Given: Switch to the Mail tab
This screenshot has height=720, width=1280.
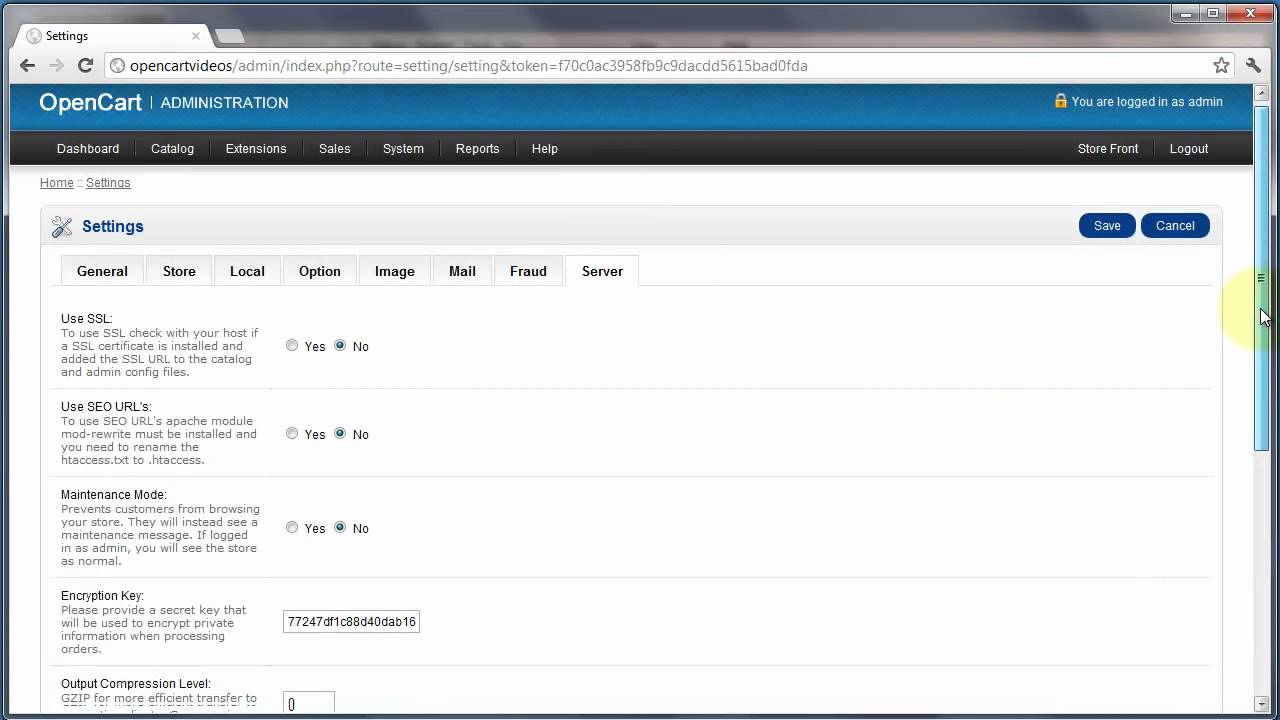Looking at the screenshot, I should [x=462, y=271].
